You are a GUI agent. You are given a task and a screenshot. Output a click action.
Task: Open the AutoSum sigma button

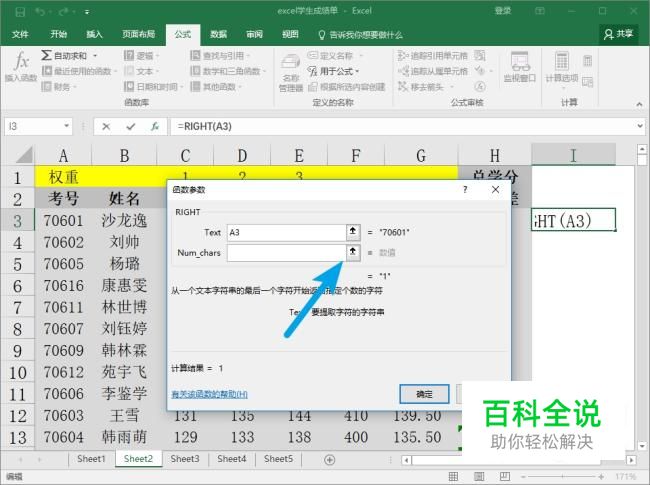pyautogui.click(x=64, y=56)
